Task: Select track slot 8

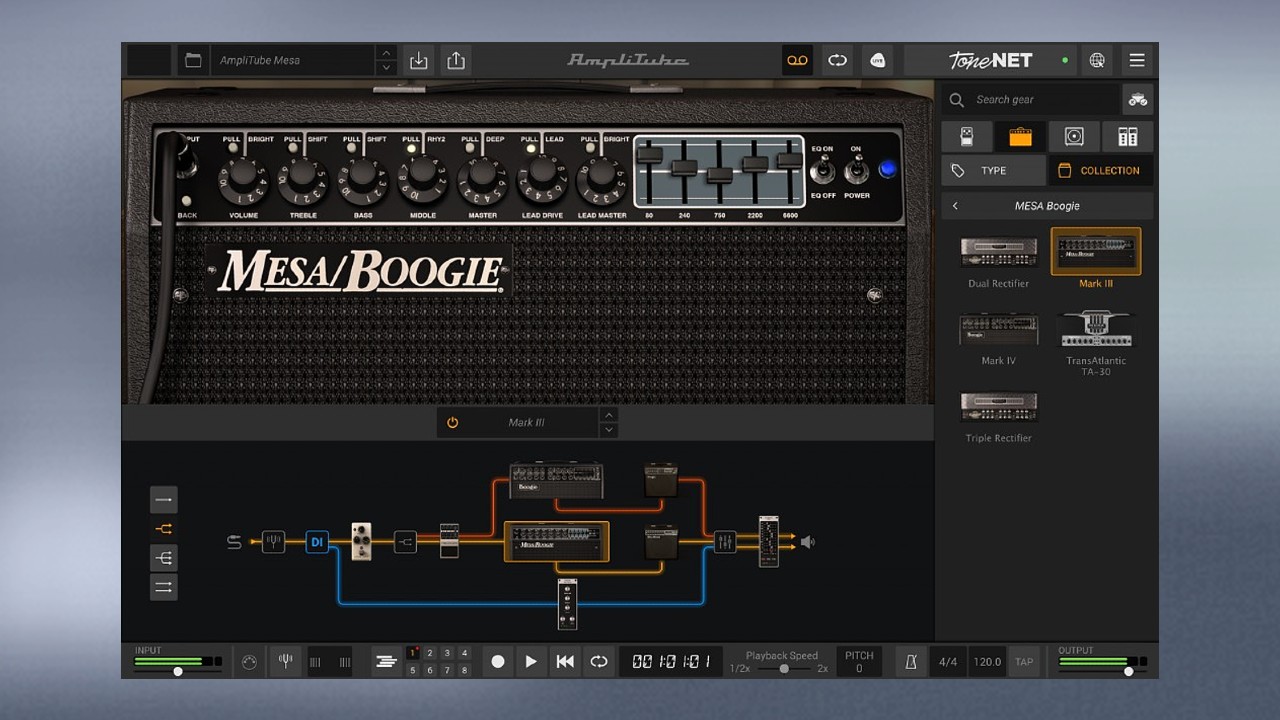Action: (x=464, y=670)
